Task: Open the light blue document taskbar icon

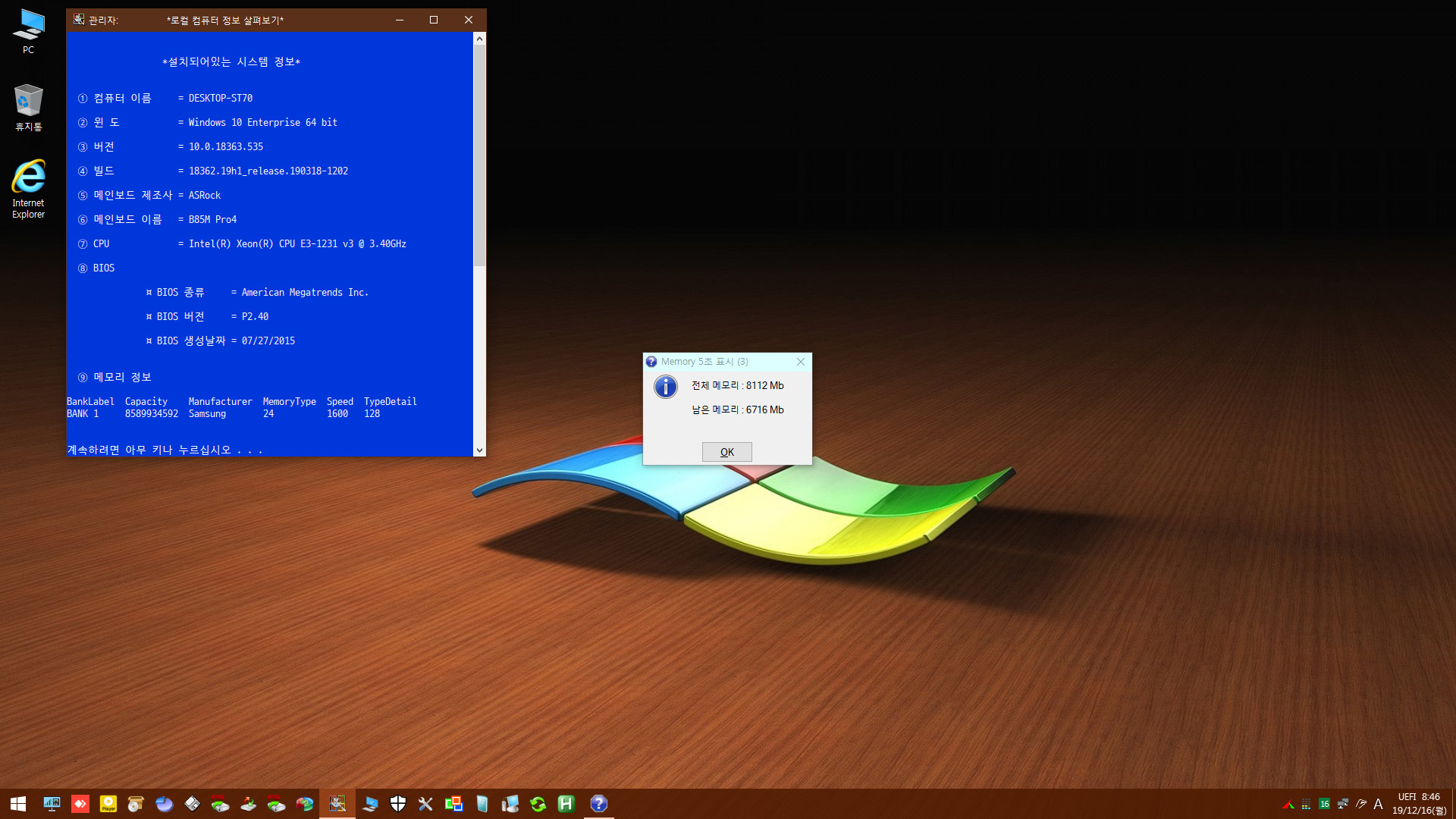Action: coord(482,804)
